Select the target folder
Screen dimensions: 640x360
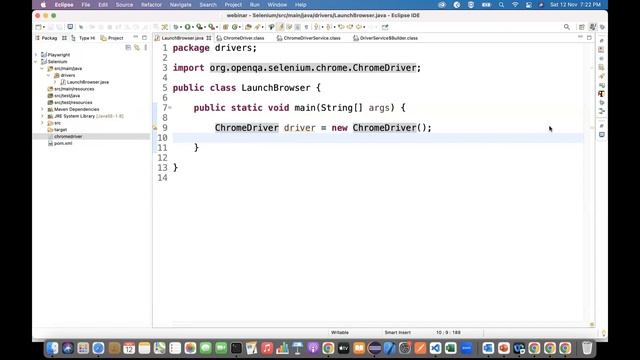point(60,130)
